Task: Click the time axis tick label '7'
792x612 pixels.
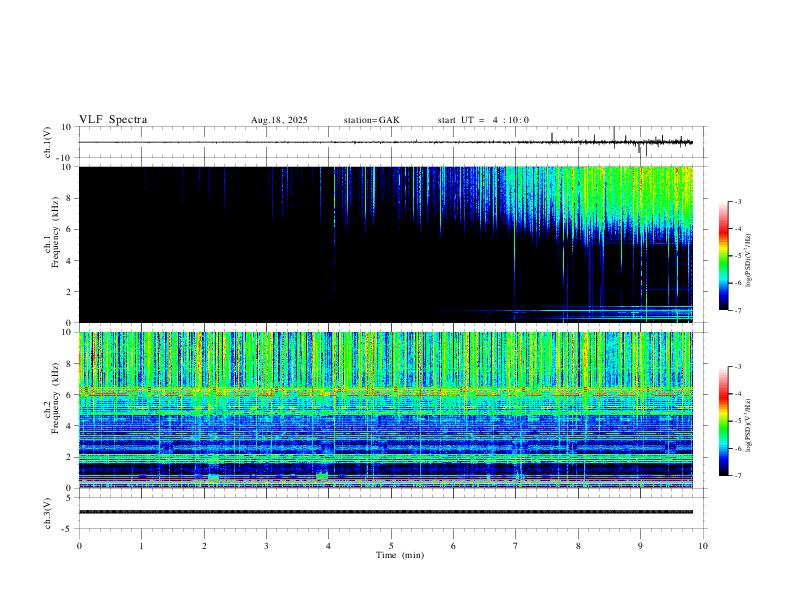Action: point(516,546)
